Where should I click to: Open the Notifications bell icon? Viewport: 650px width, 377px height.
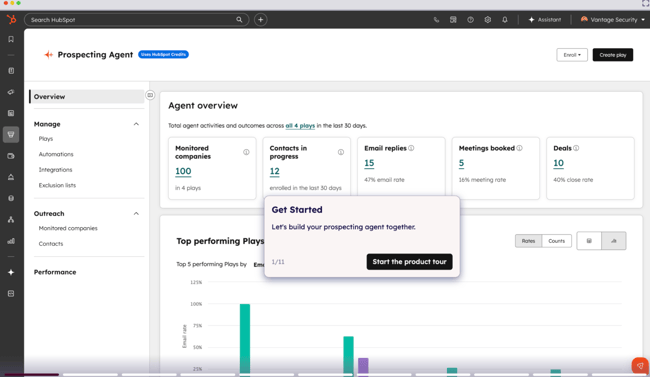click(x=504, y=19)
